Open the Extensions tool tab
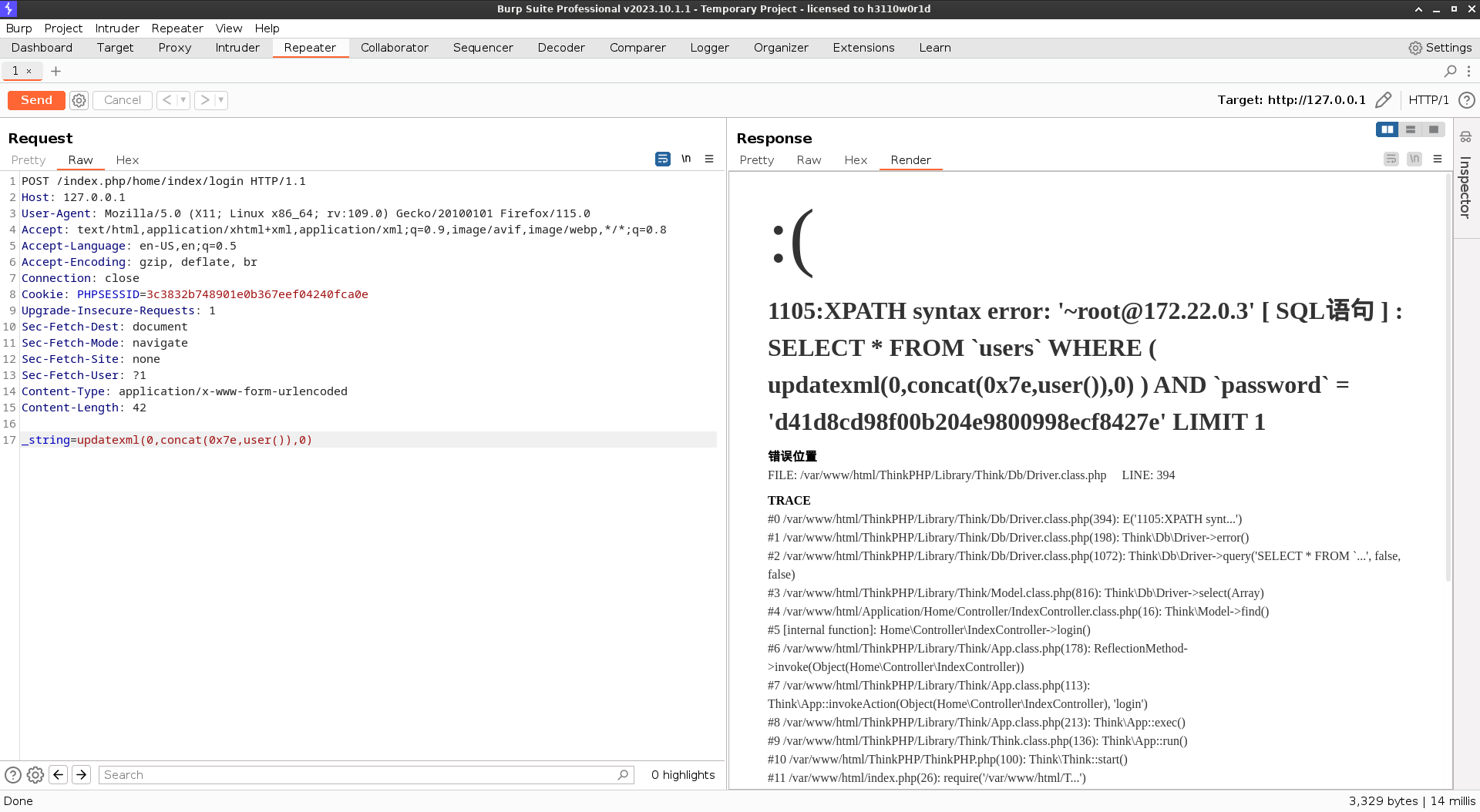 click(x=863, y=48)
